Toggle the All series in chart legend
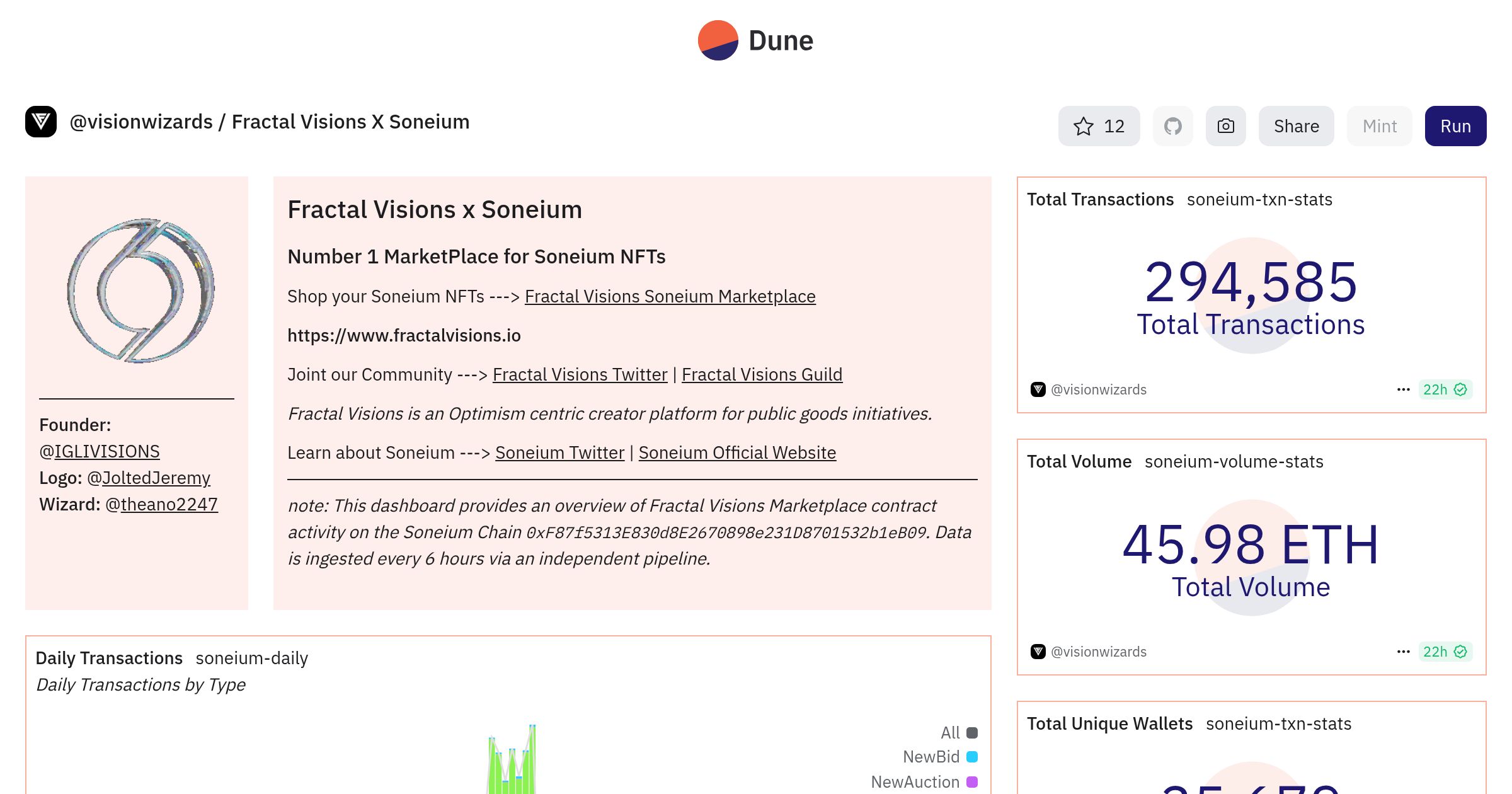The width and height of the screenshot is (1512, 794). click(959, 733)
